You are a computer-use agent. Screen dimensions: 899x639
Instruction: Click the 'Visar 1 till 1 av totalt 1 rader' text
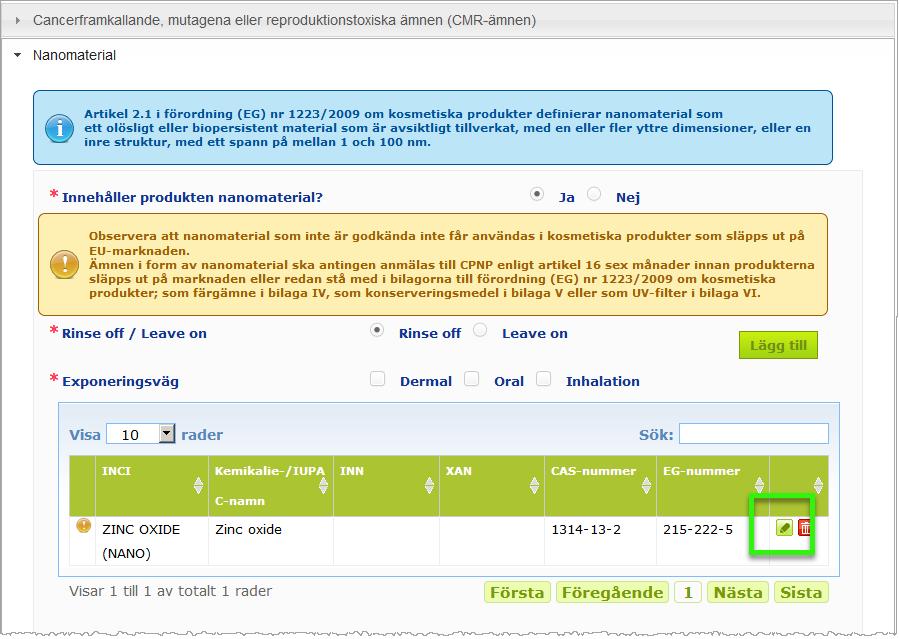coord(170,591)
